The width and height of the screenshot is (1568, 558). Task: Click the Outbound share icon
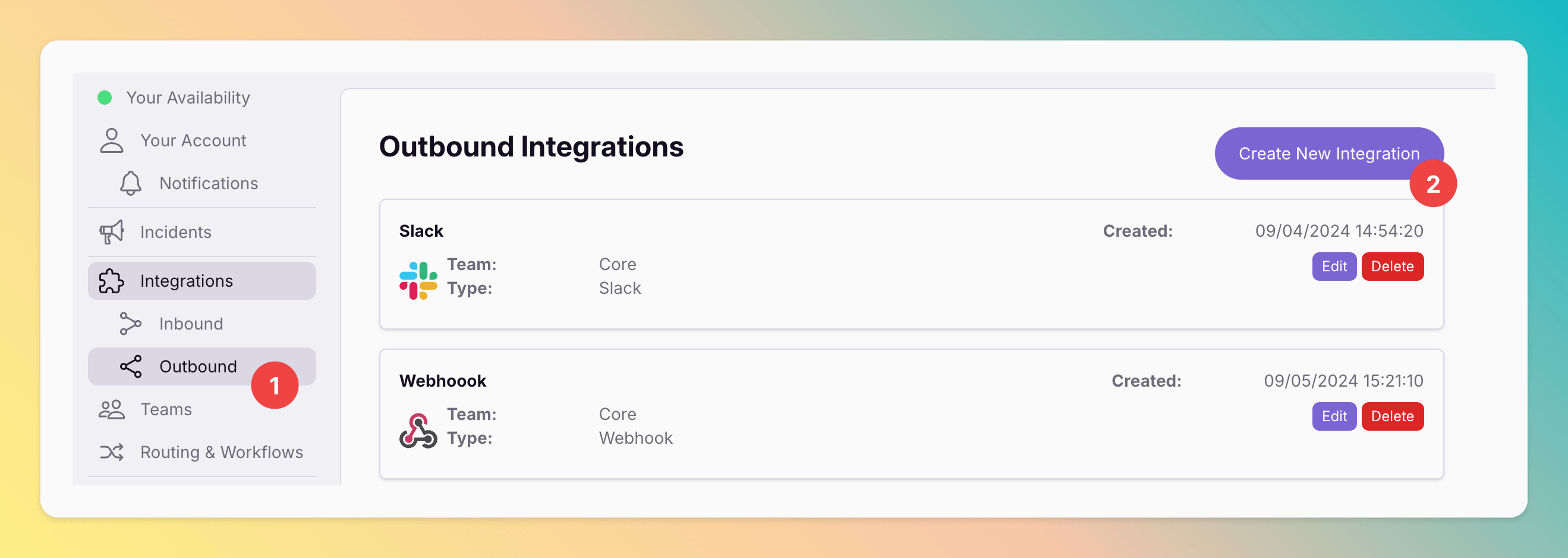coord(130,366)
